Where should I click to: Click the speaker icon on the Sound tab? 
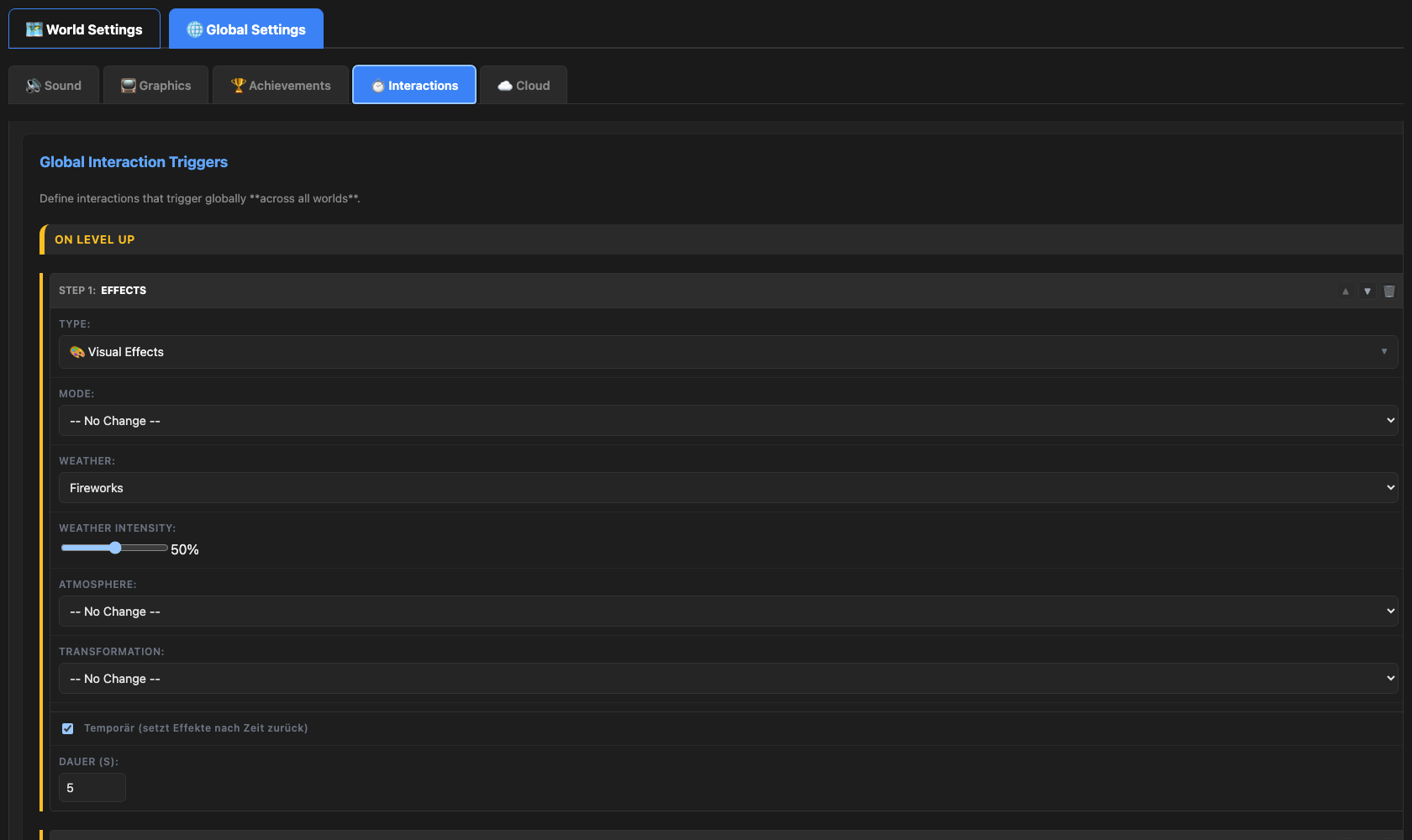34,86
